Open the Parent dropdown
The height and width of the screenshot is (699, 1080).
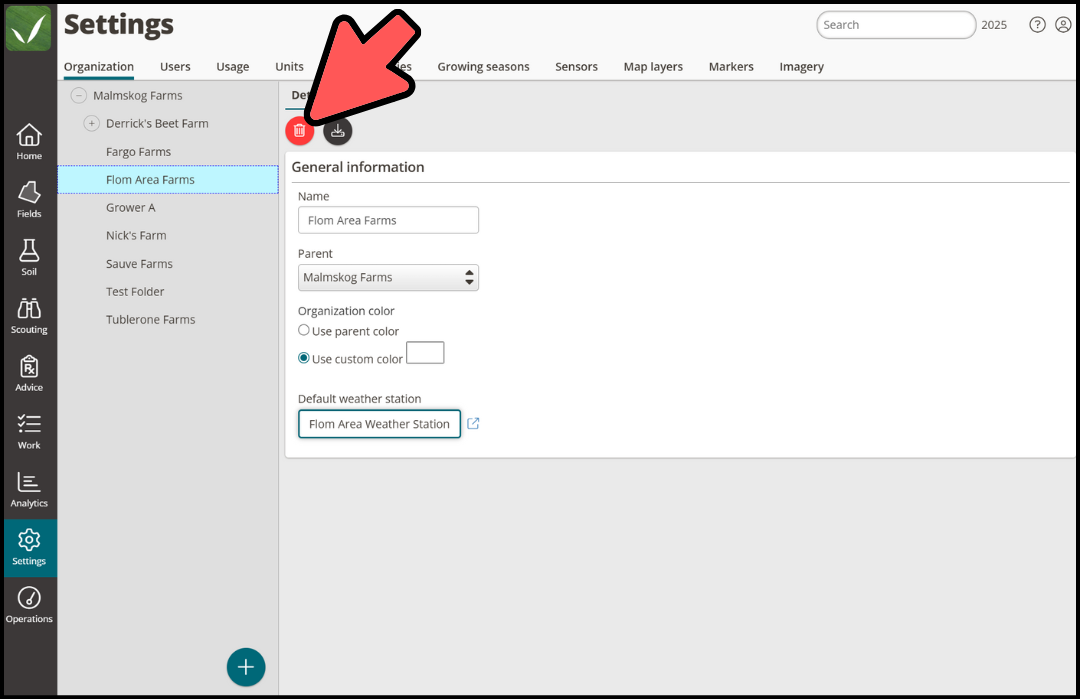(x=388, y=278)
